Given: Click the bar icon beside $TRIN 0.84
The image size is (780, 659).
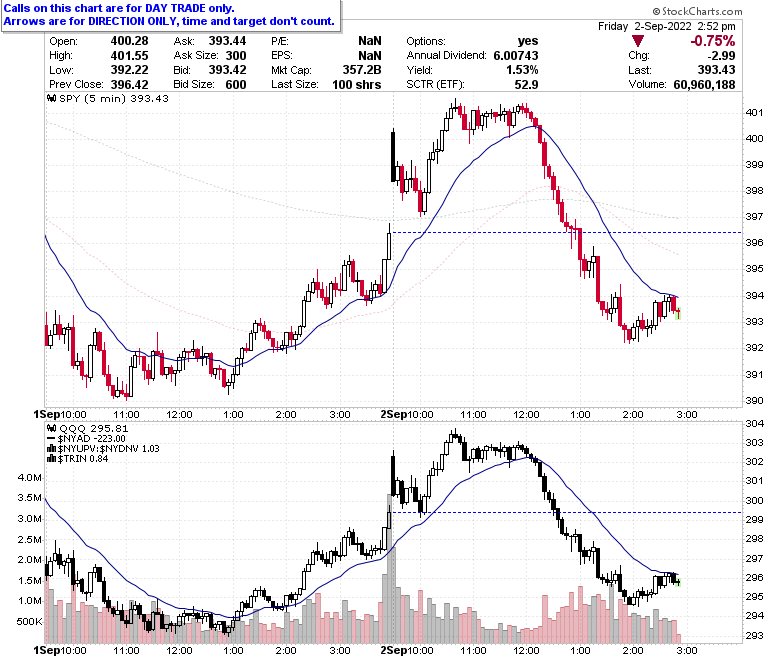Looking at the screenshot, I should tap(51, 459).
